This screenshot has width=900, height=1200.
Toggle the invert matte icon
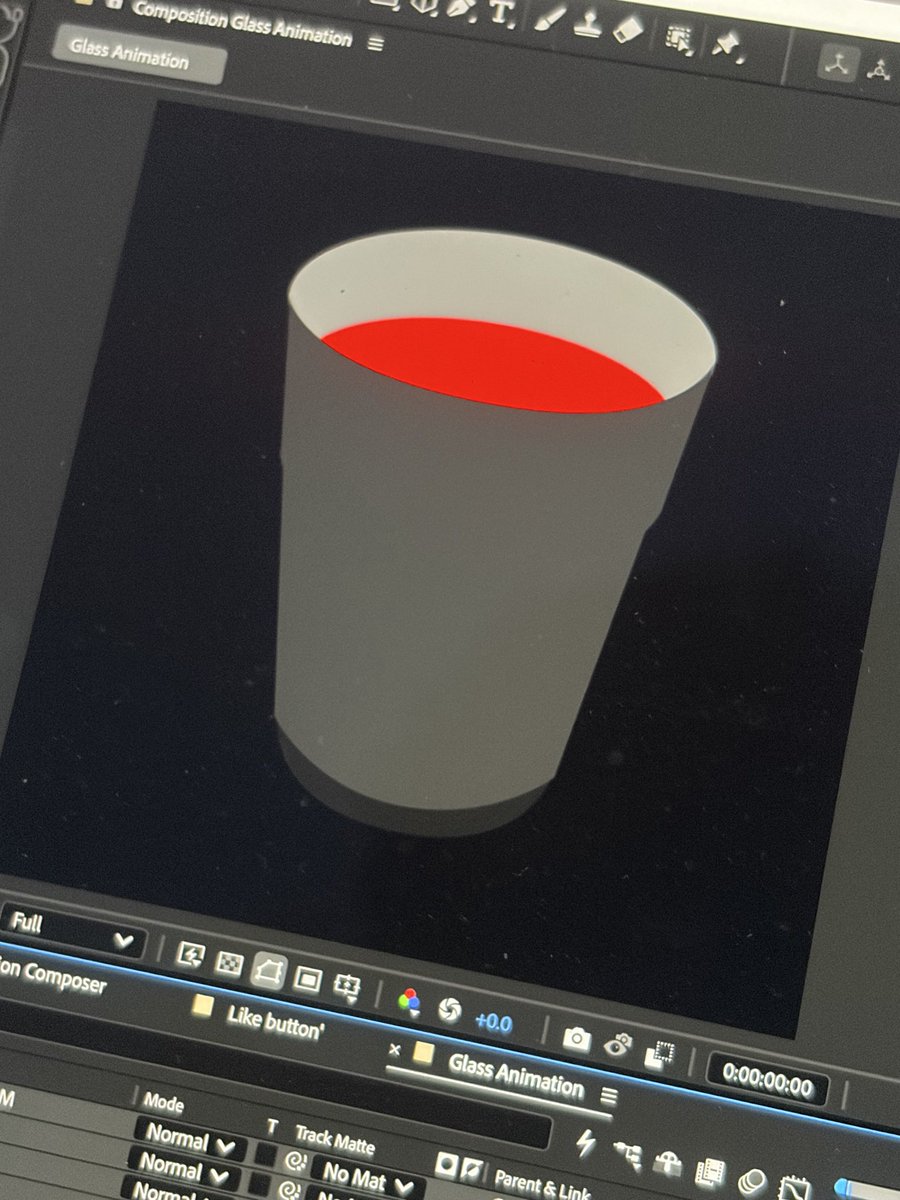(x=469, y=1168)
